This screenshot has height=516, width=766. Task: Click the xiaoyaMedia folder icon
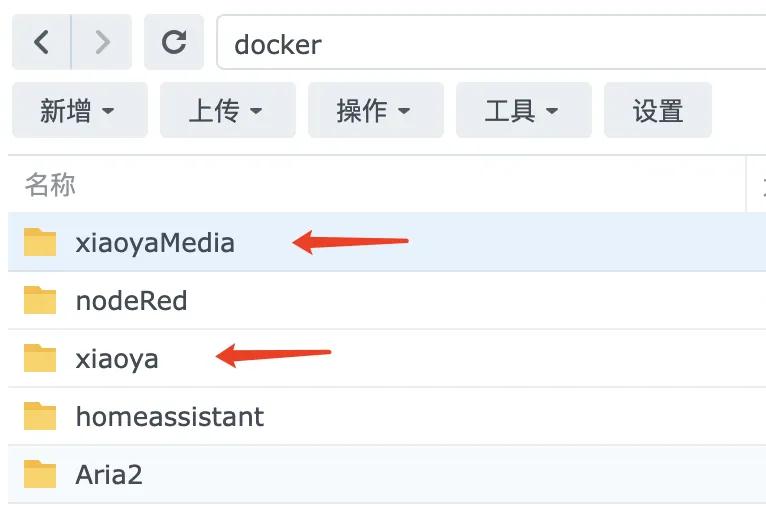[x=40, y=242]
